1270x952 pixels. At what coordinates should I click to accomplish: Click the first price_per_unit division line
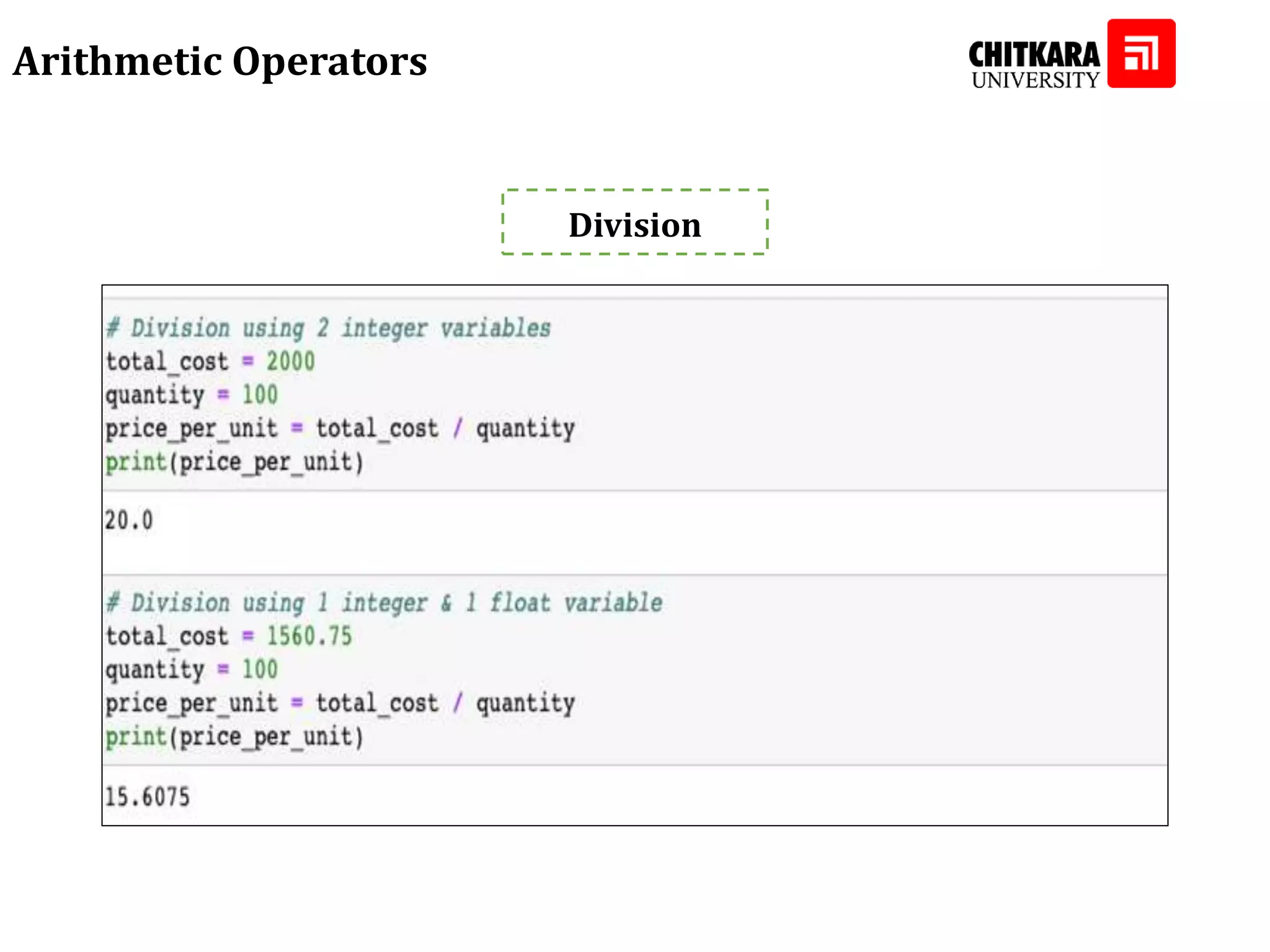click(x=340, y=428)
